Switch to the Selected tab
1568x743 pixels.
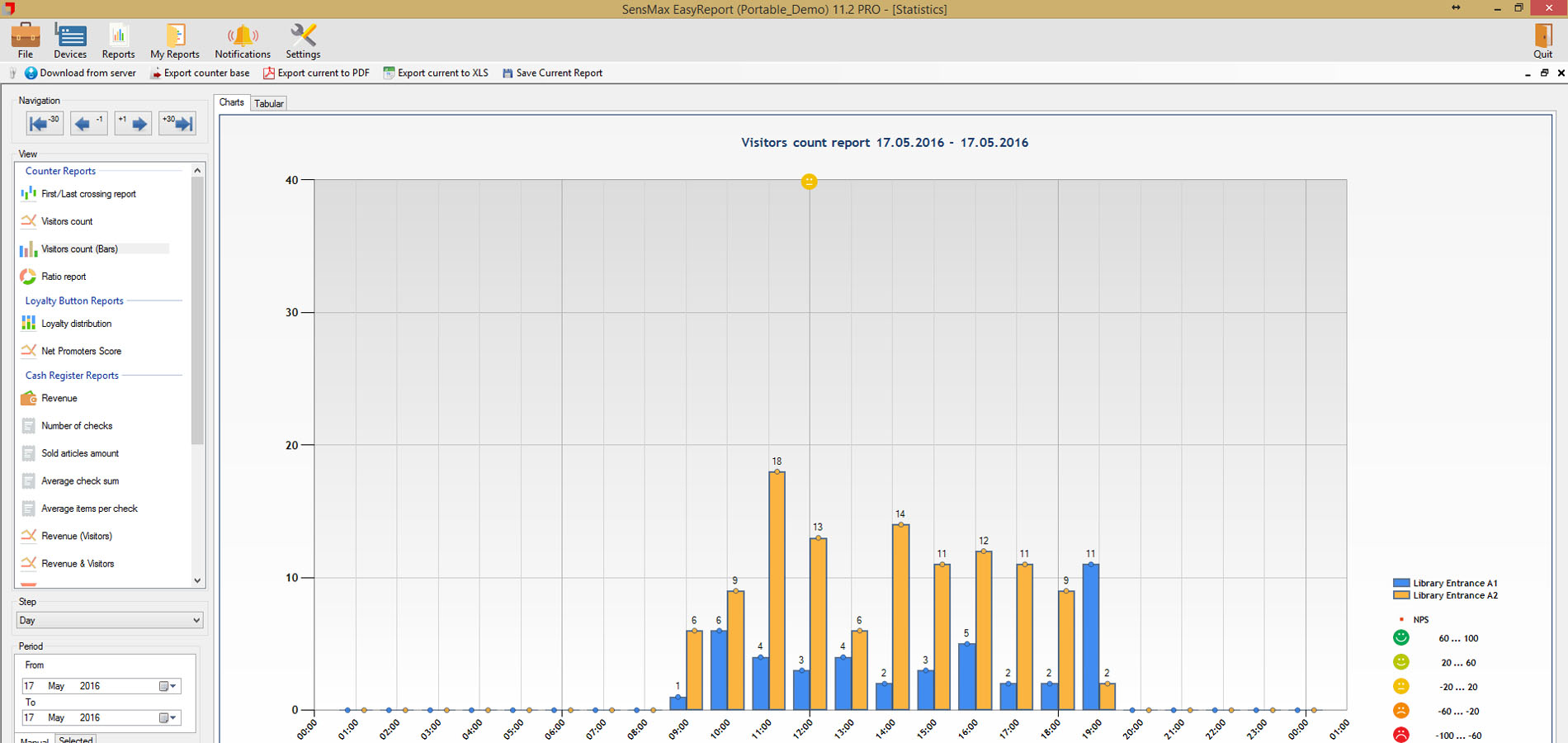[x=76, y=740]
